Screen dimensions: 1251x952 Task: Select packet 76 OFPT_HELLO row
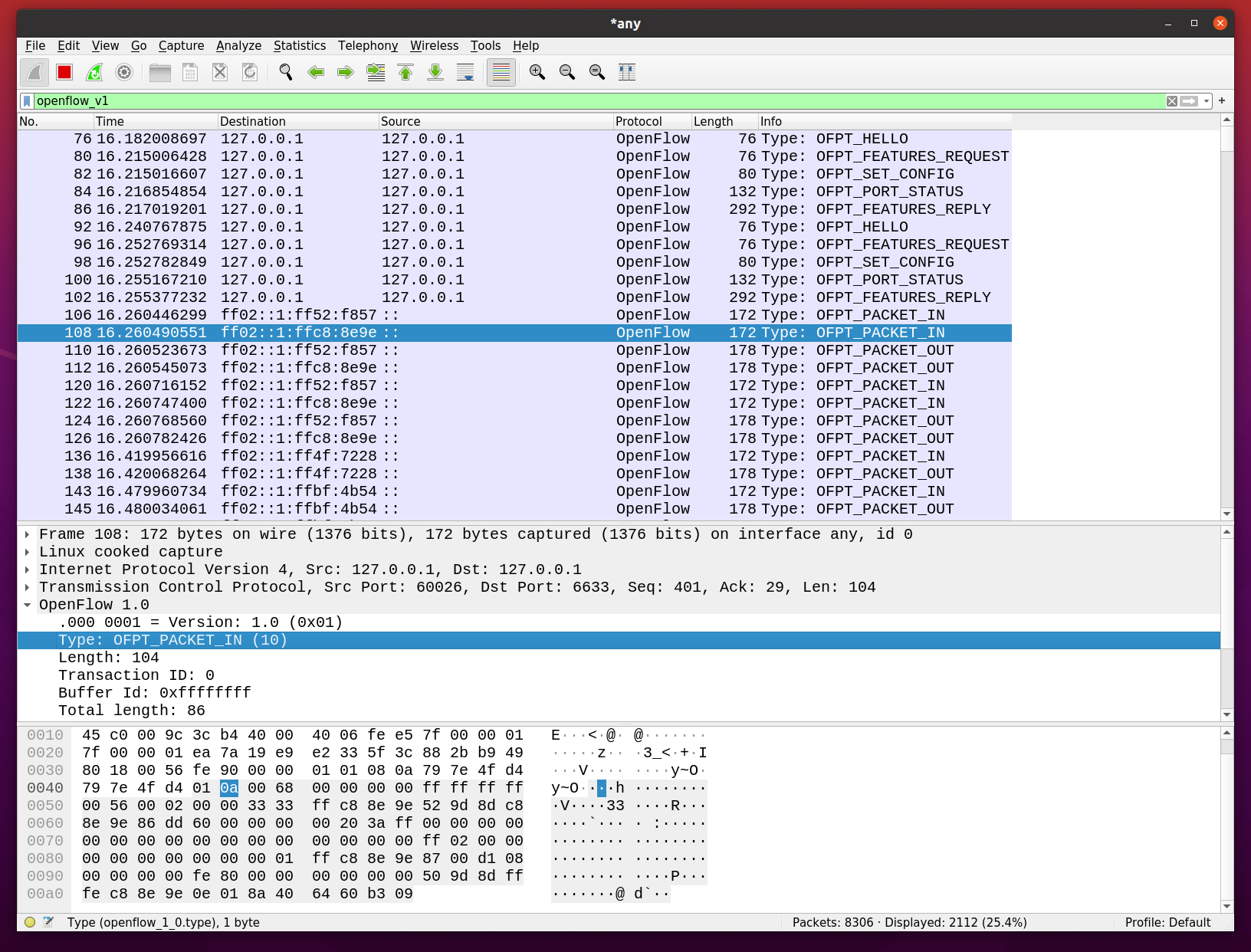514,139
